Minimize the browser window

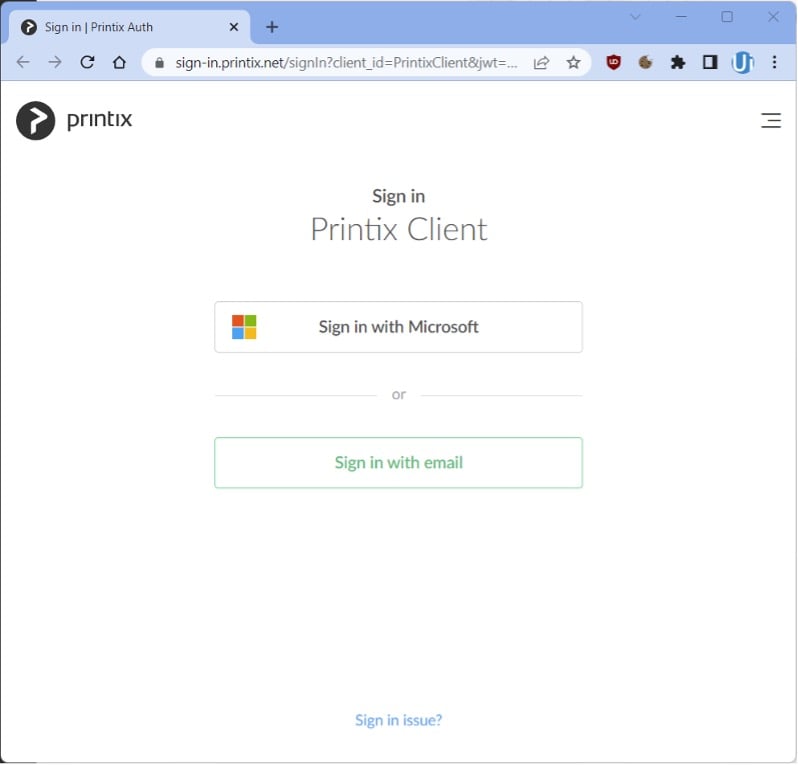(x=681, y=17)
